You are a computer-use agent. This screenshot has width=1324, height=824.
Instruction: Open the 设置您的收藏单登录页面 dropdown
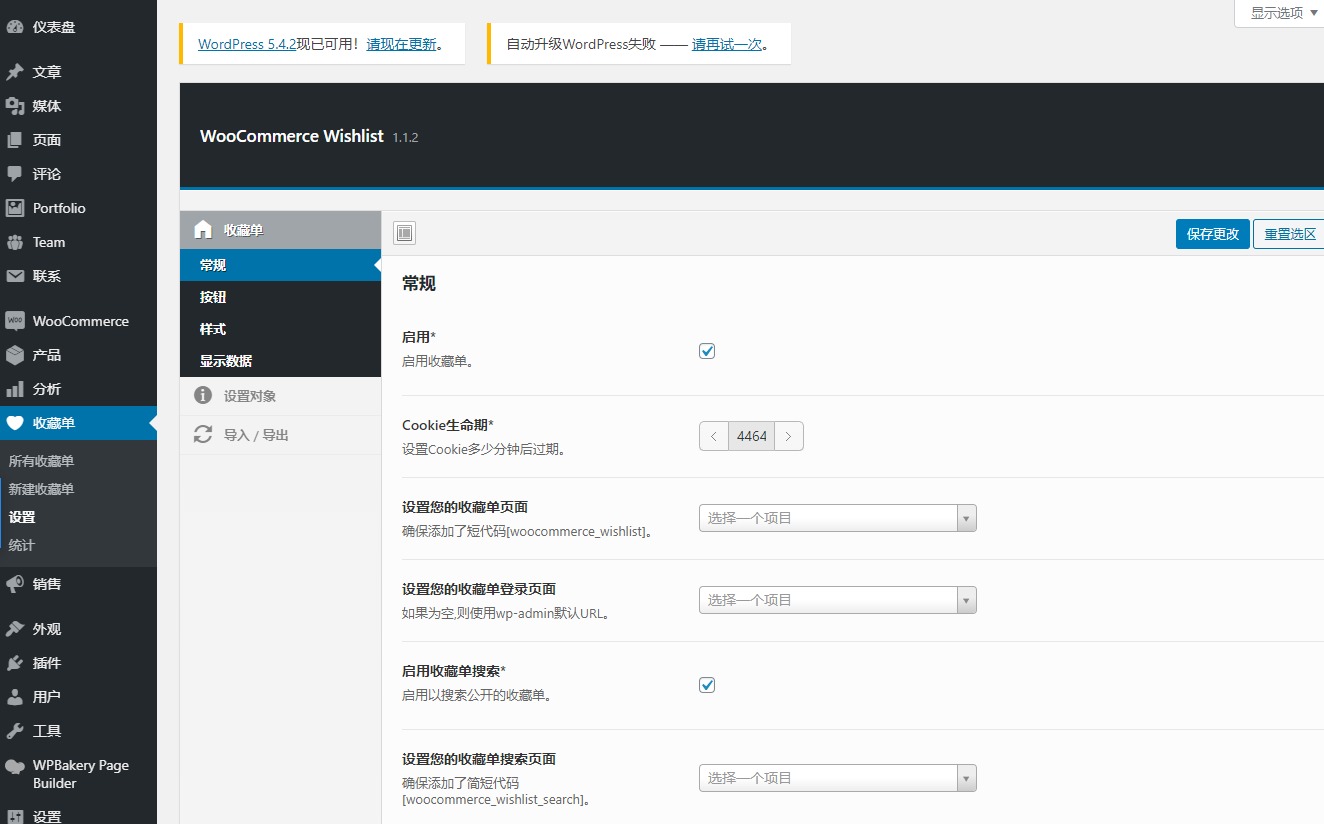(x=837, y=600)
